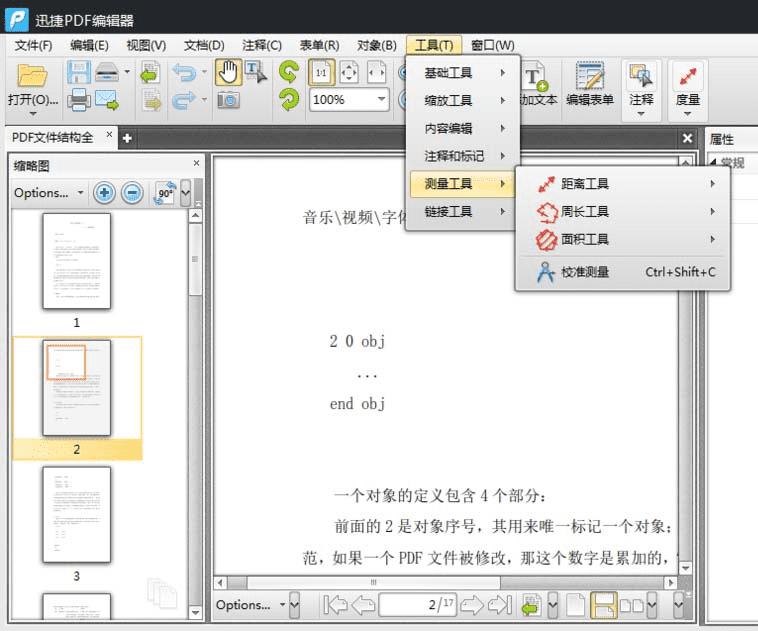Take a snapshot with the camera icon

[228, 100]
